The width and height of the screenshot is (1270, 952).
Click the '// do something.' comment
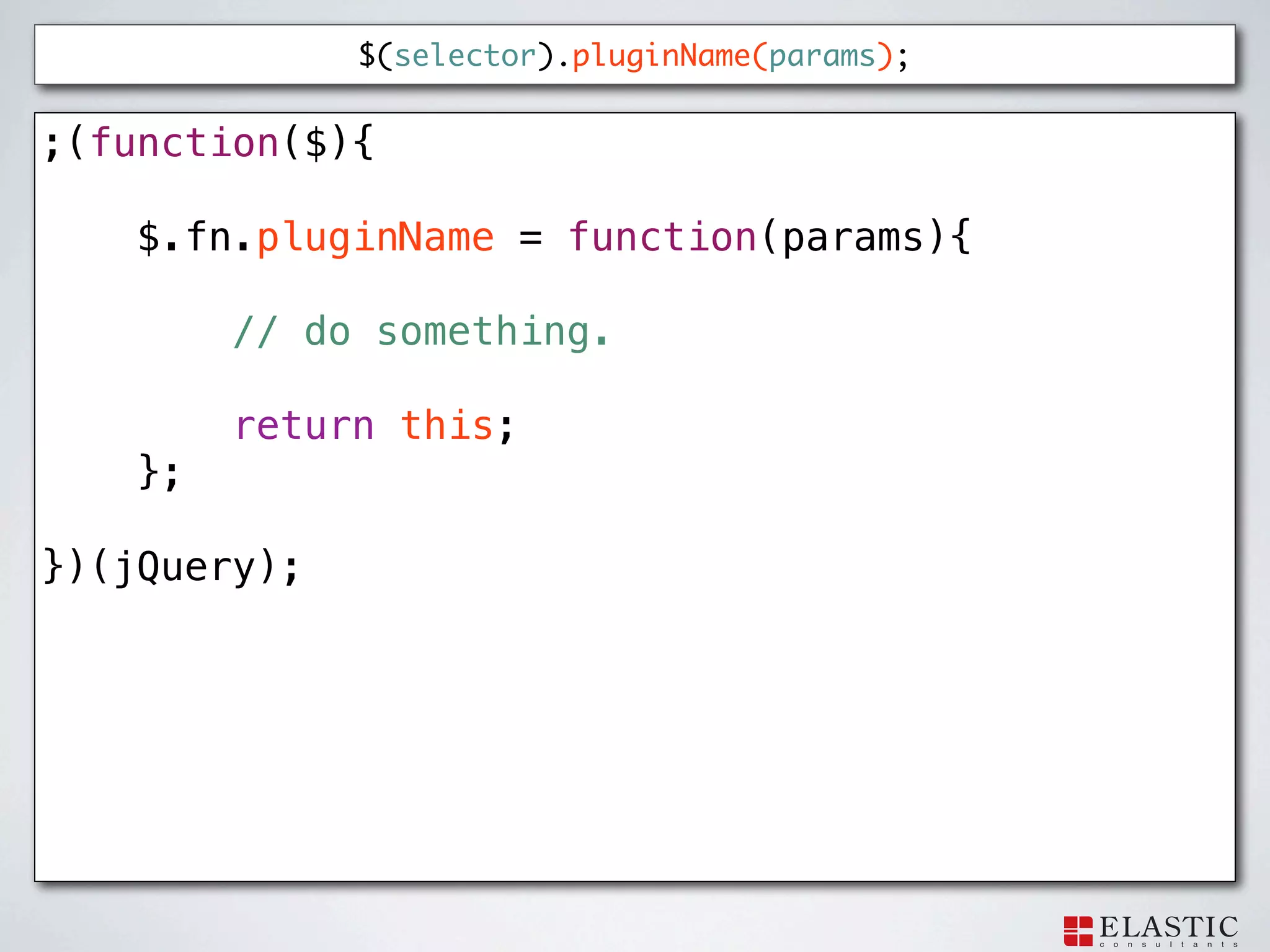[421, 332]
